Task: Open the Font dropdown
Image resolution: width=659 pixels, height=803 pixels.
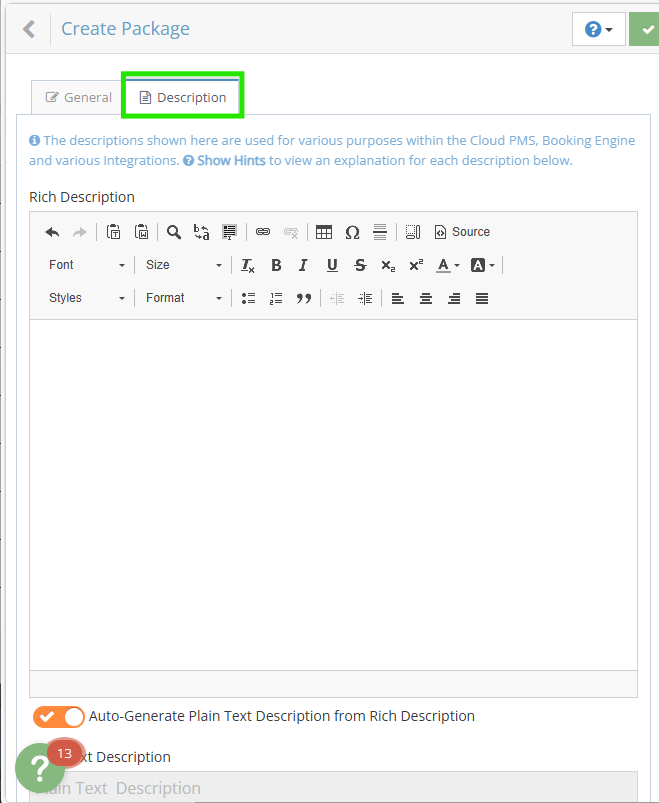Action: click(x=87, y=265)
